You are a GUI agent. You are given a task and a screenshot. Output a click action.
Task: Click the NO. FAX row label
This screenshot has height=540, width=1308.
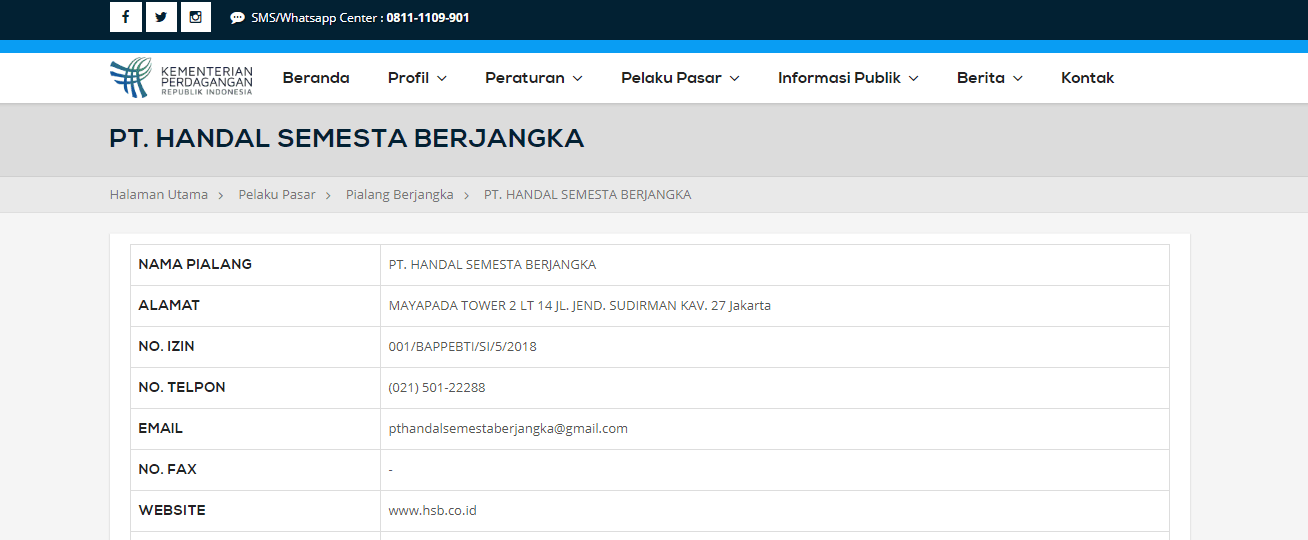click(x=168, y=469)
